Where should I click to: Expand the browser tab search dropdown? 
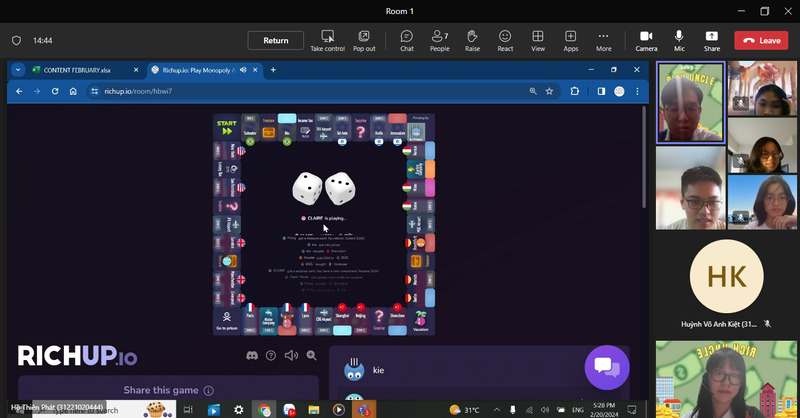click(x=18, y=70)
